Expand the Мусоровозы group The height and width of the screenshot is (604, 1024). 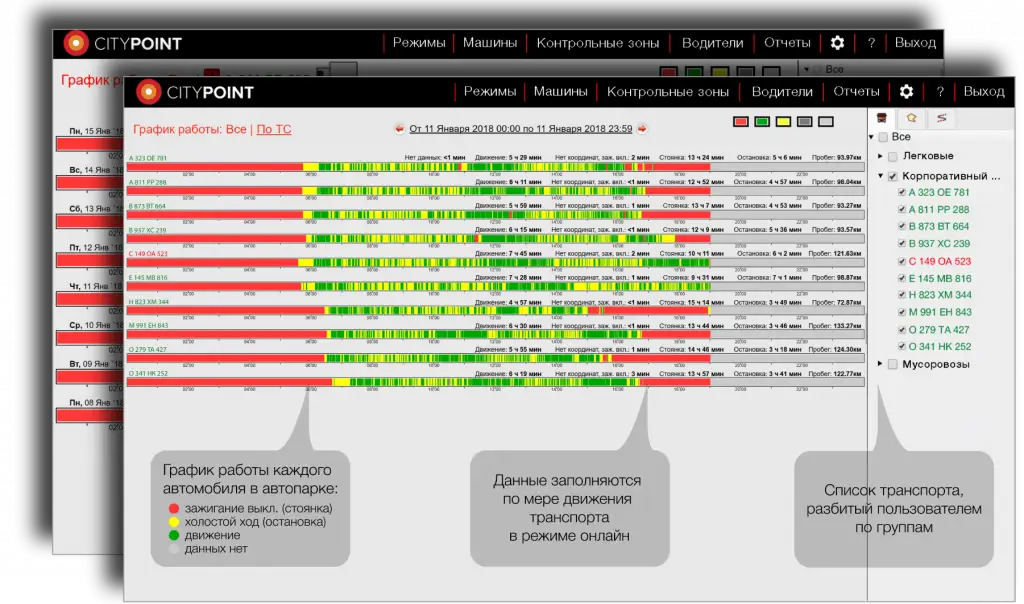[x=880, y=365]
